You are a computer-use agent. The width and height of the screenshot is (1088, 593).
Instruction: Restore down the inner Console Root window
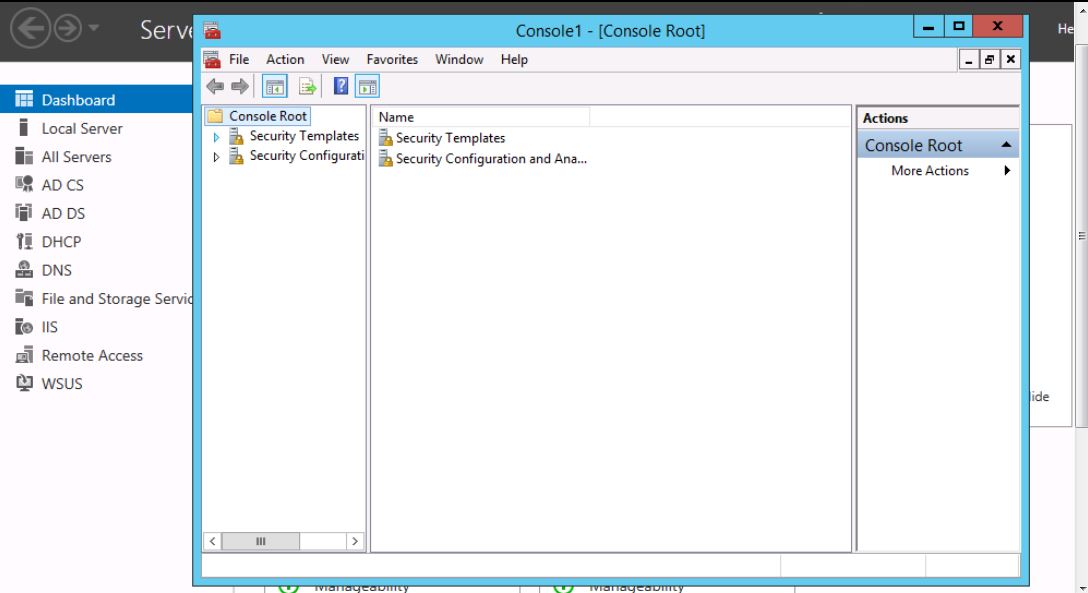(x=989, y=60)
